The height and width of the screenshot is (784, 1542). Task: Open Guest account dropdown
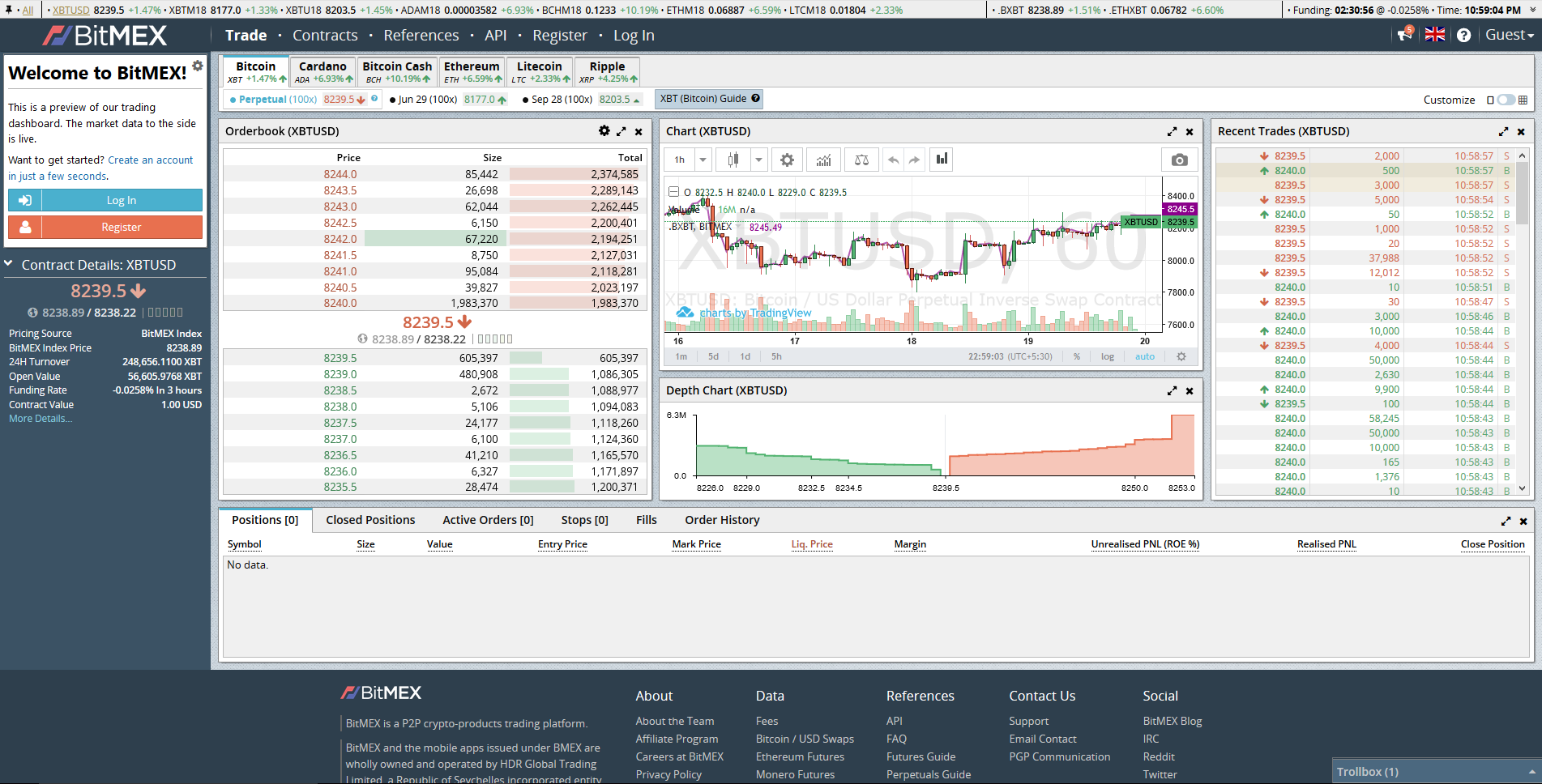point(1510,35)
